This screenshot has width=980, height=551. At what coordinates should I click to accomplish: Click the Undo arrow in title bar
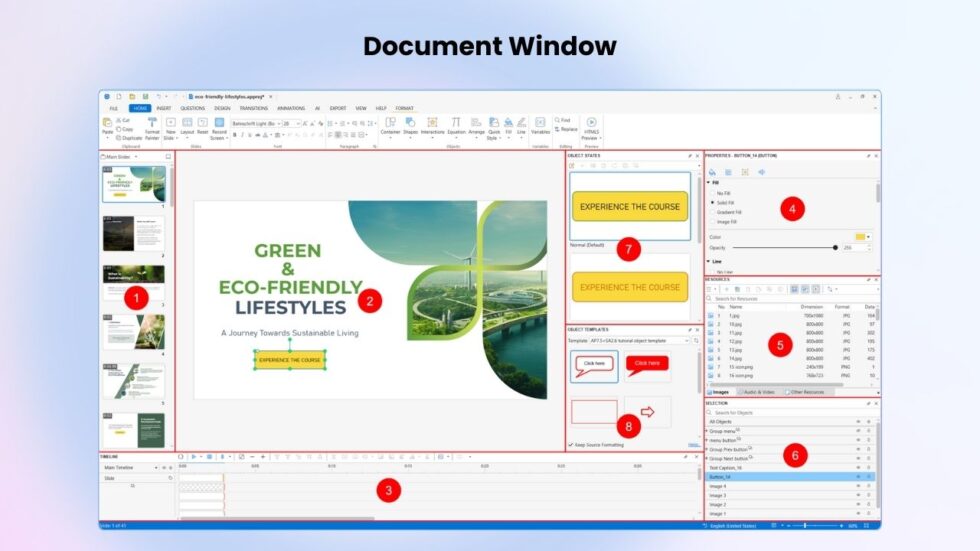159,97
